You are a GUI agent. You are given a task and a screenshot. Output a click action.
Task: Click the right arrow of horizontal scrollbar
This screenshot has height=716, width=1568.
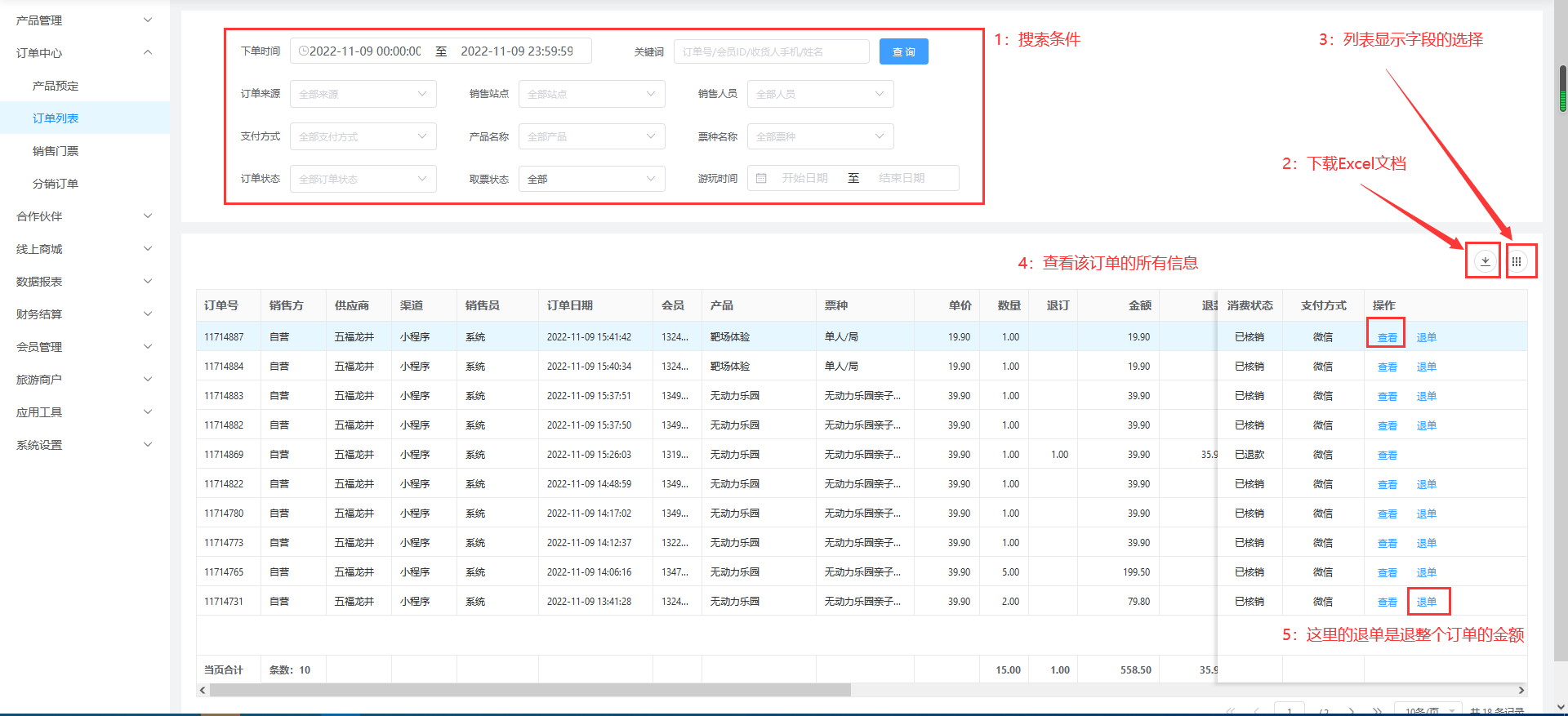click(x=1521, y=690)
